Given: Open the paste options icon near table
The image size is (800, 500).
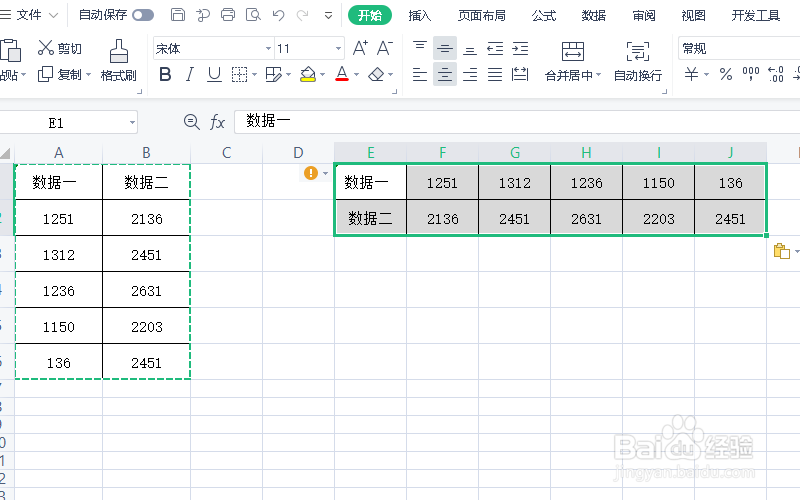Looking at the screenshot, I should 782,251.
